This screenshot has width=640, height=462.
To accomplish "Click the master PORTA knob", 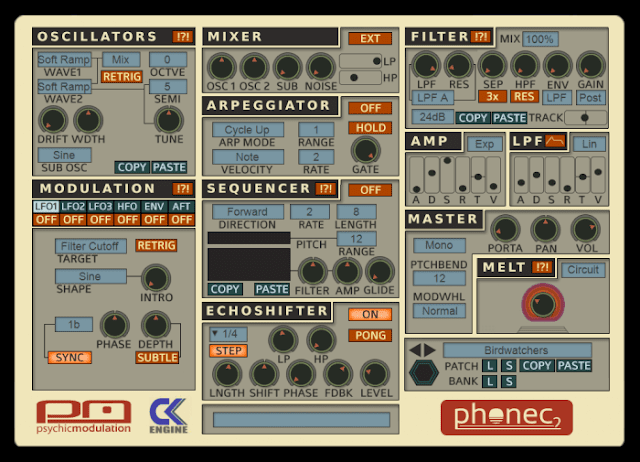I will [505, 229].
